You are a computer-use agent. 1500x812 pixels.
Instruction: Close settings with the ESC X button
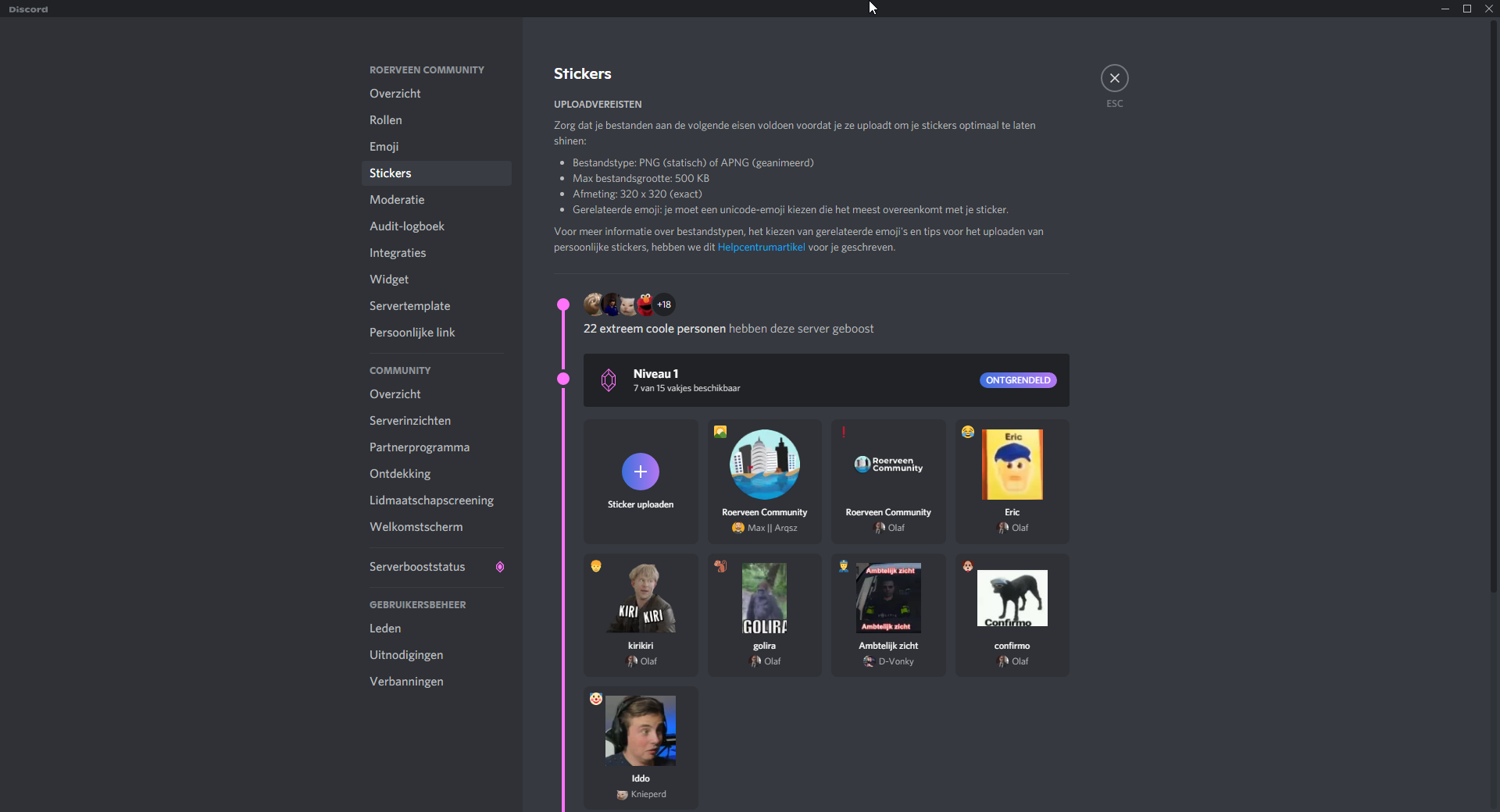(x=1114, y=78)
